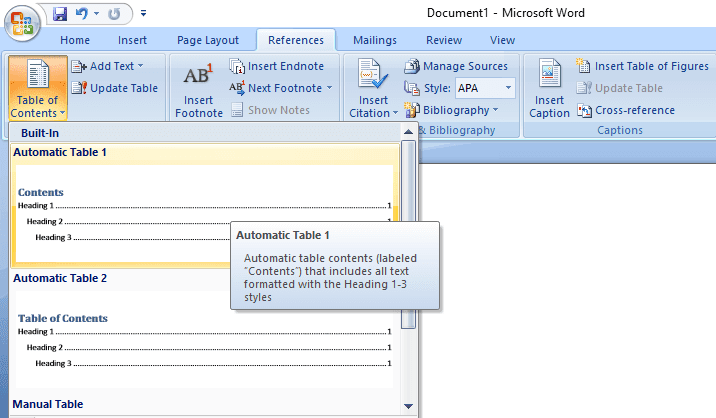Open the Undo history dropdown arrow
The width and height of the screenshot is (716, 418).
tap(96, 14)
